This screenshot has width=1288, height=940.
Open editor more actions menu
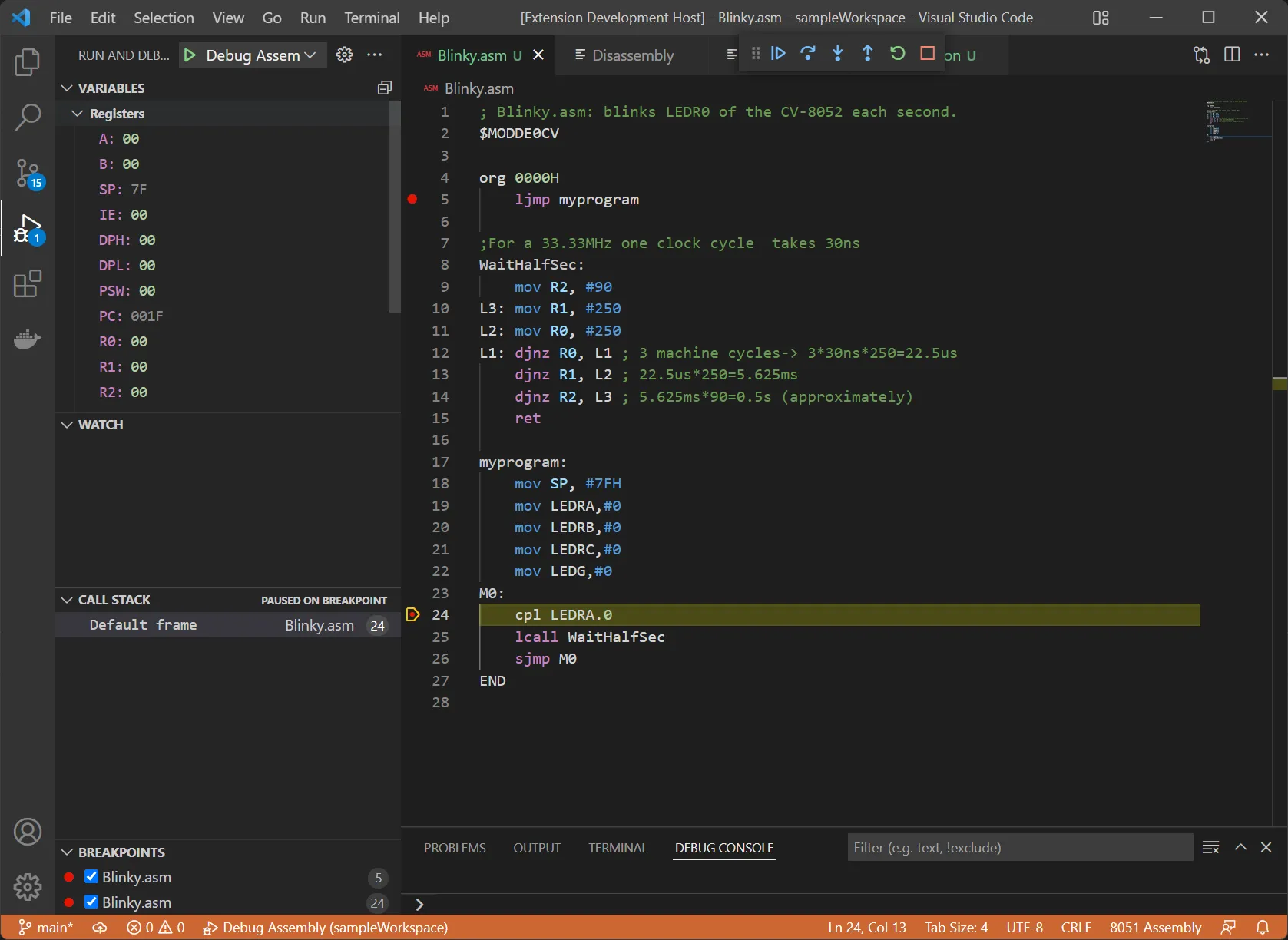pyautogui.click(x=1262, y=55)
